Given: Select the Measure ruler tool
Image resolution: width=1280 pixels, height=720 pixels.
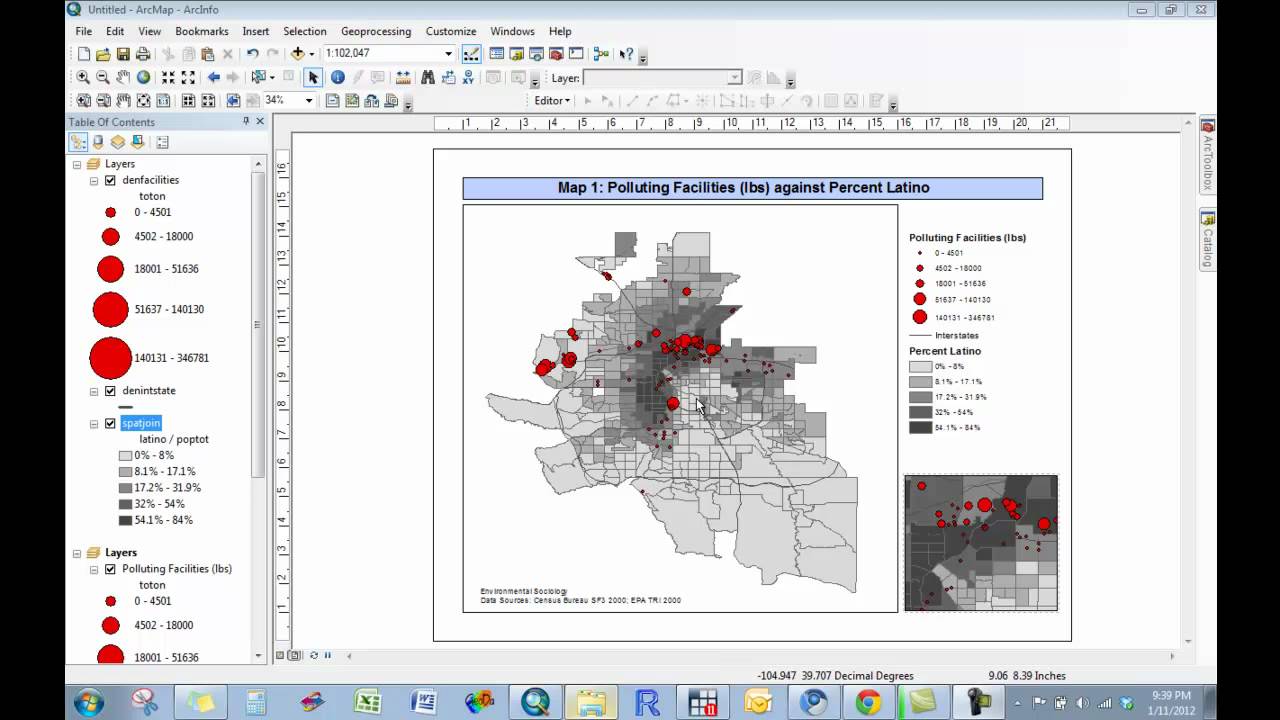Looking at the screenshot, I should click(403, 77).
